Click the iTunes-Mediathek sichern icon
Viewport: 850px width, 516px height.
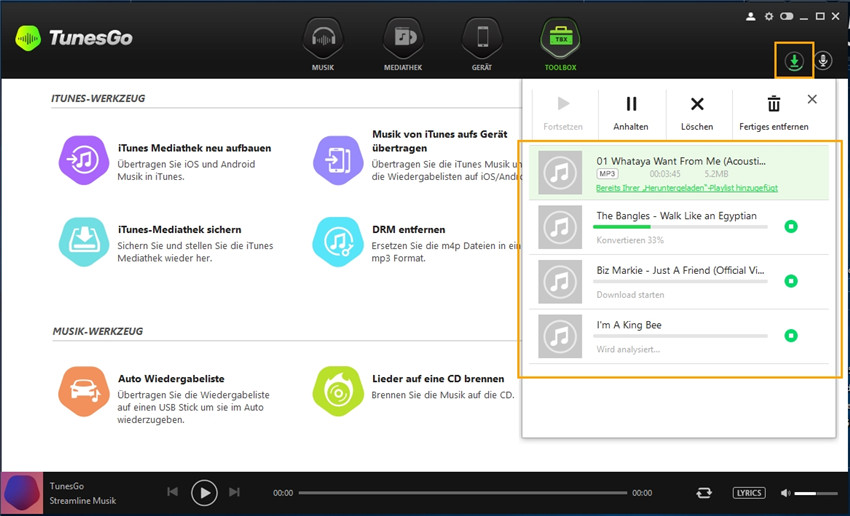coord(86,241)
